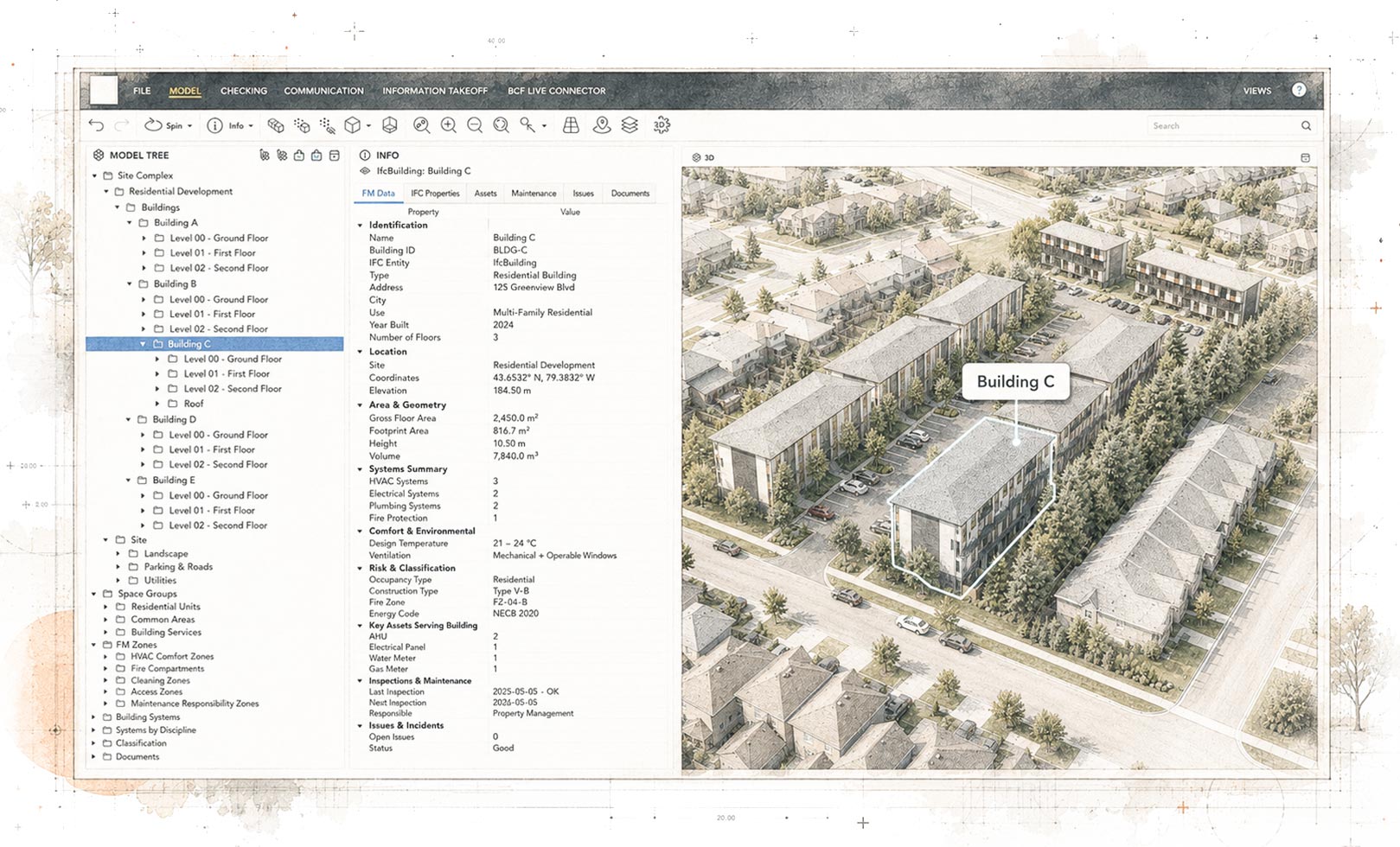
Task: Select Parking & Roads tree item
Action: coord(178,567)
